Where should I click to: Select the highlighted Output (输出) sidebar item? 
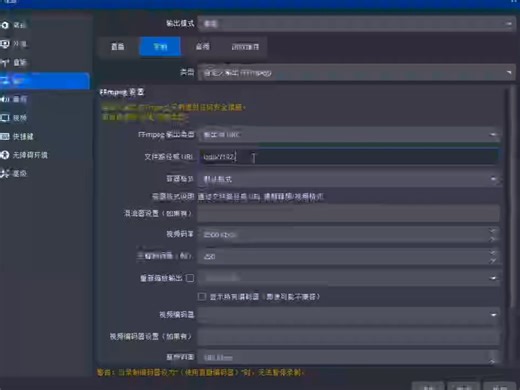tap(45, 81)
